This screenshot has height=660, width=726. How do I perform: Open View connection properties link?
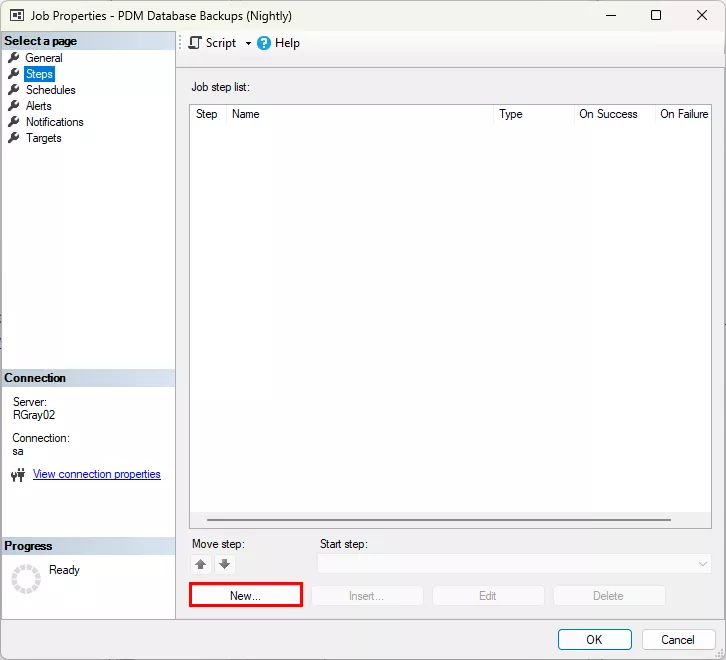point(97,474)
